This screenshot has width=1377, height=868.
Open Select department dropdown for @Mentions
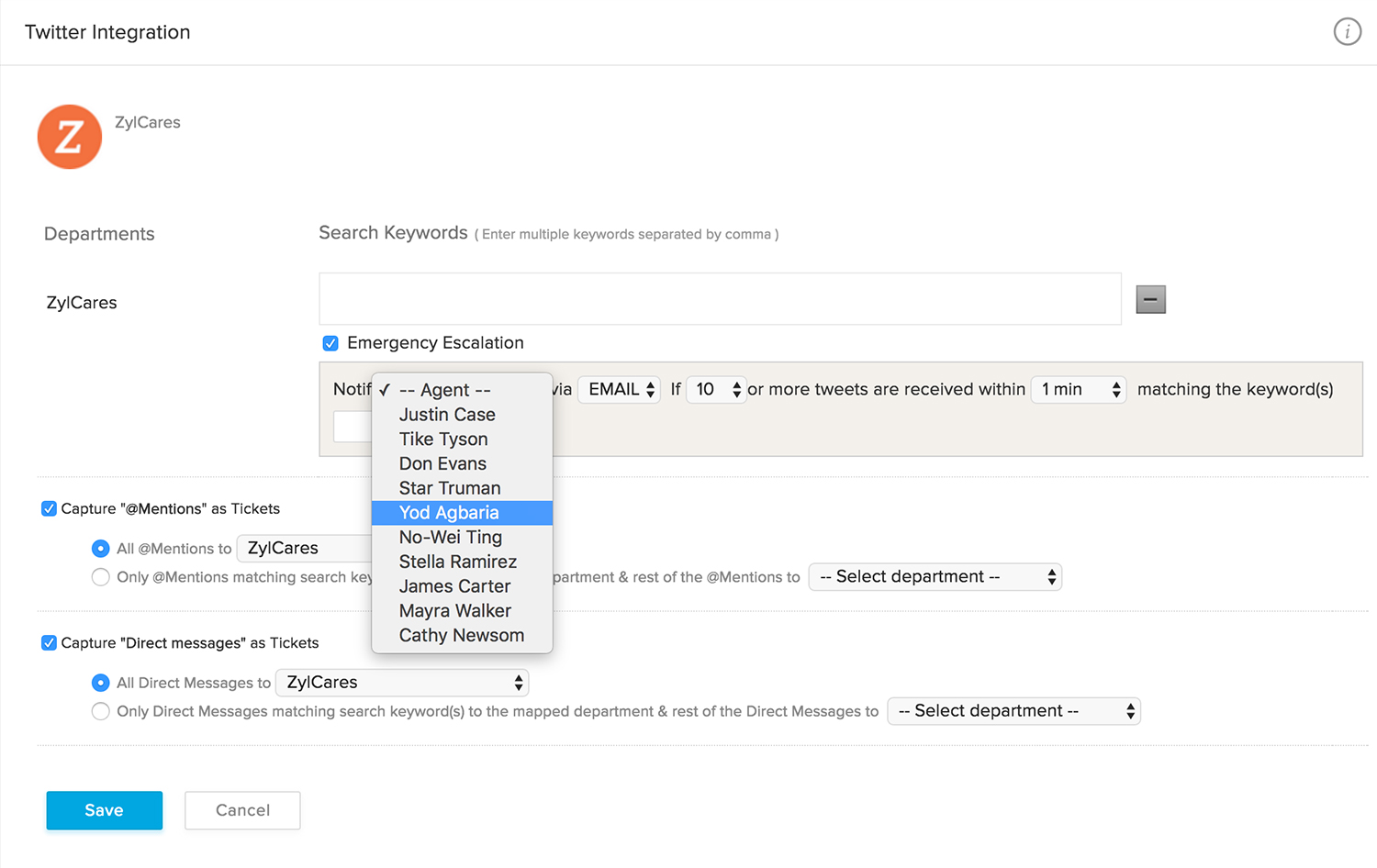(x=935, y=577)
